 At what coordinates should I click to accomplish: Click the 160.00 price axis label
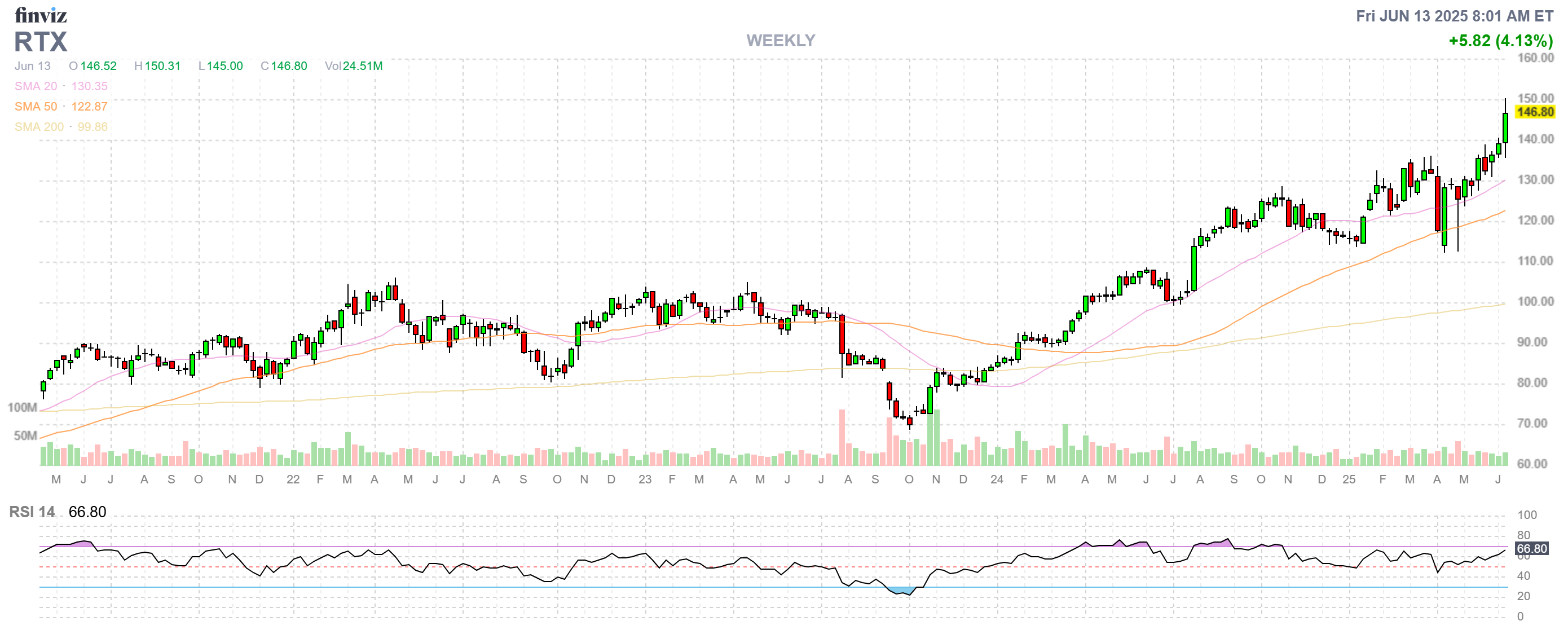(1535, 59)
